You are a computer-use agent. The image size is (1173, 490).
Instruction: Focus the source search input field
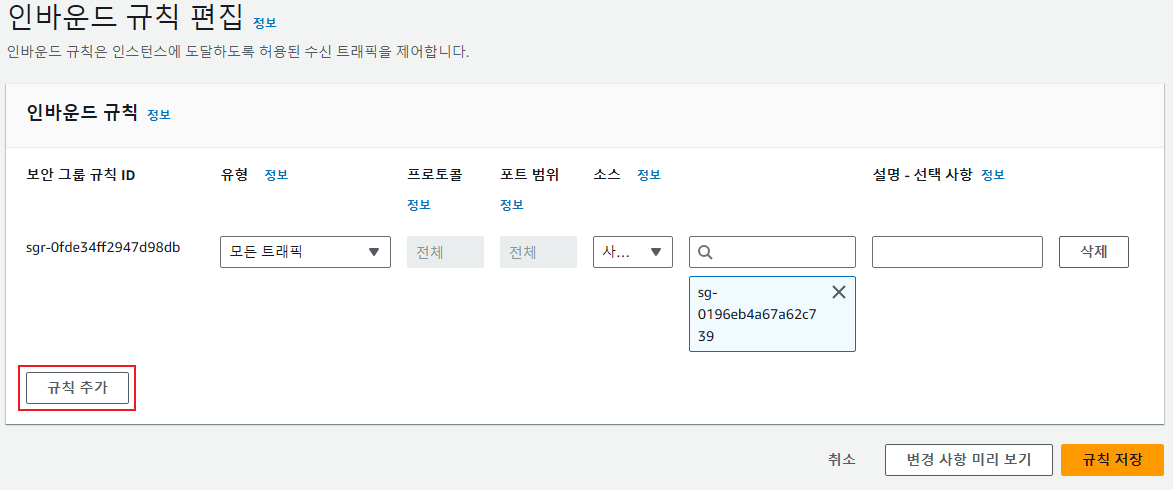click(x=772, y=252)
